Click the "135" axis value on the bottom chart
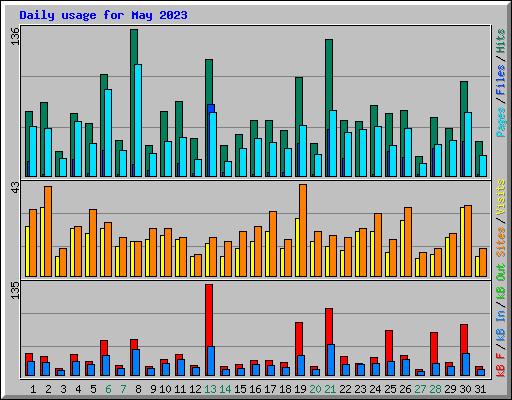Image resolution: width=512 pixels, height=400 pixels. [x=15, y=290]
